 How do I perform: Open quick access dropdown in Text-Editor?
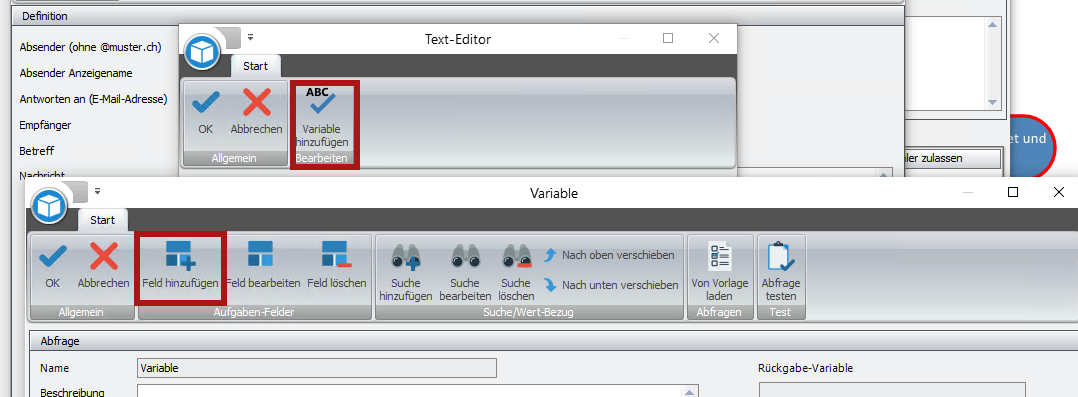pyautogui.click(x=251, y=36)
